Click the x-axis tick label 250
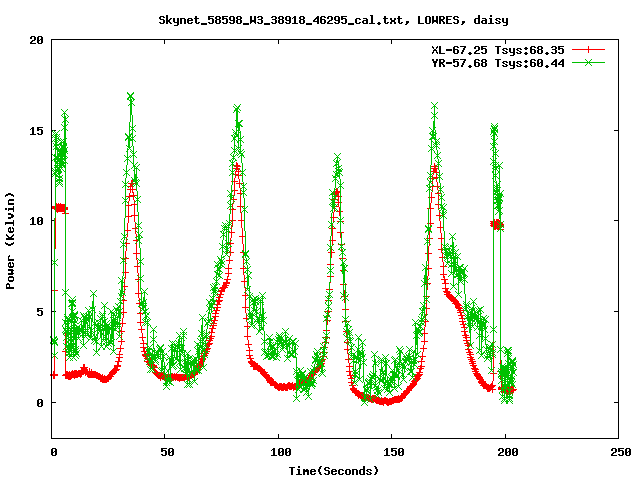Viewport: 640px width, 480px height. point(620,452)
